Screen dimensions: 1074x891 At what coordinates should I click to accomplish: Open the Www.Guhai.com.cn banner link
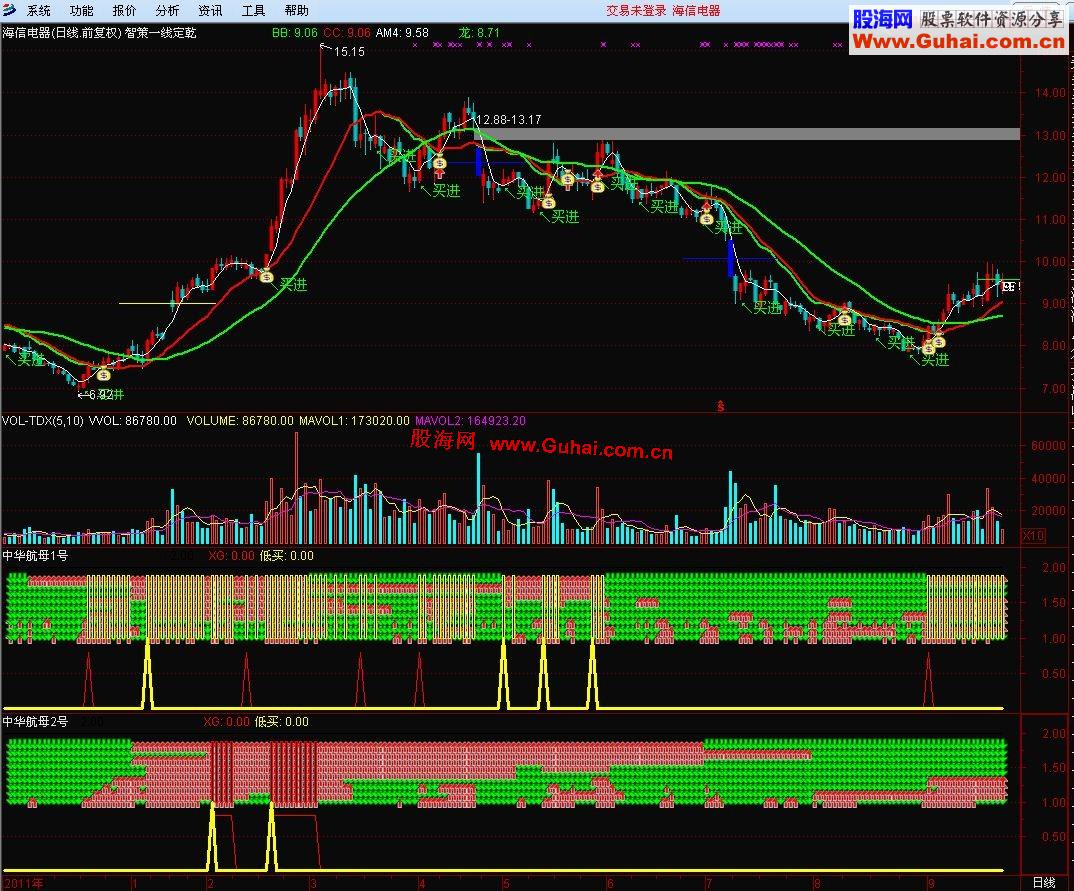pos(958,41)
